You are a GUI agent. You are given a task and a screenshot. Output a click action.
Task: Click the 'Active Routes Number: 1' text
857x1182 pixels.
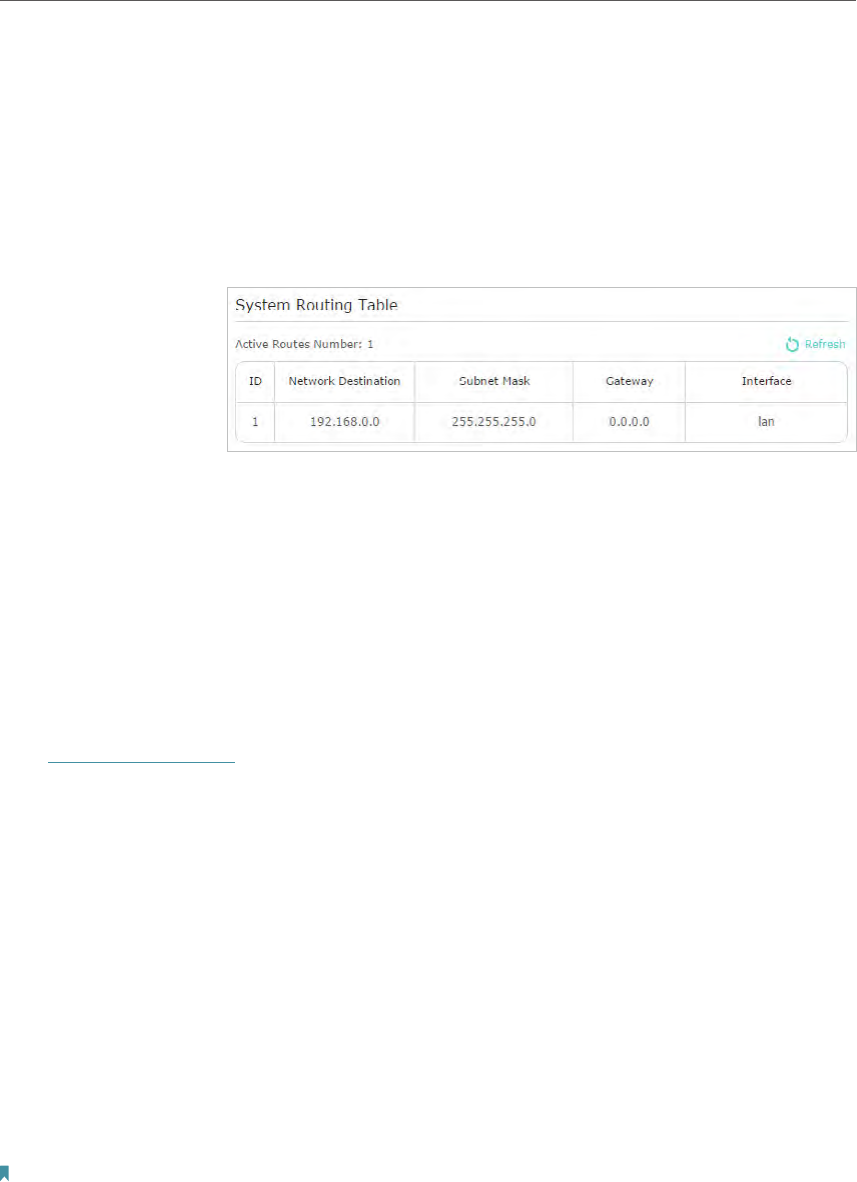click(305, 344)
